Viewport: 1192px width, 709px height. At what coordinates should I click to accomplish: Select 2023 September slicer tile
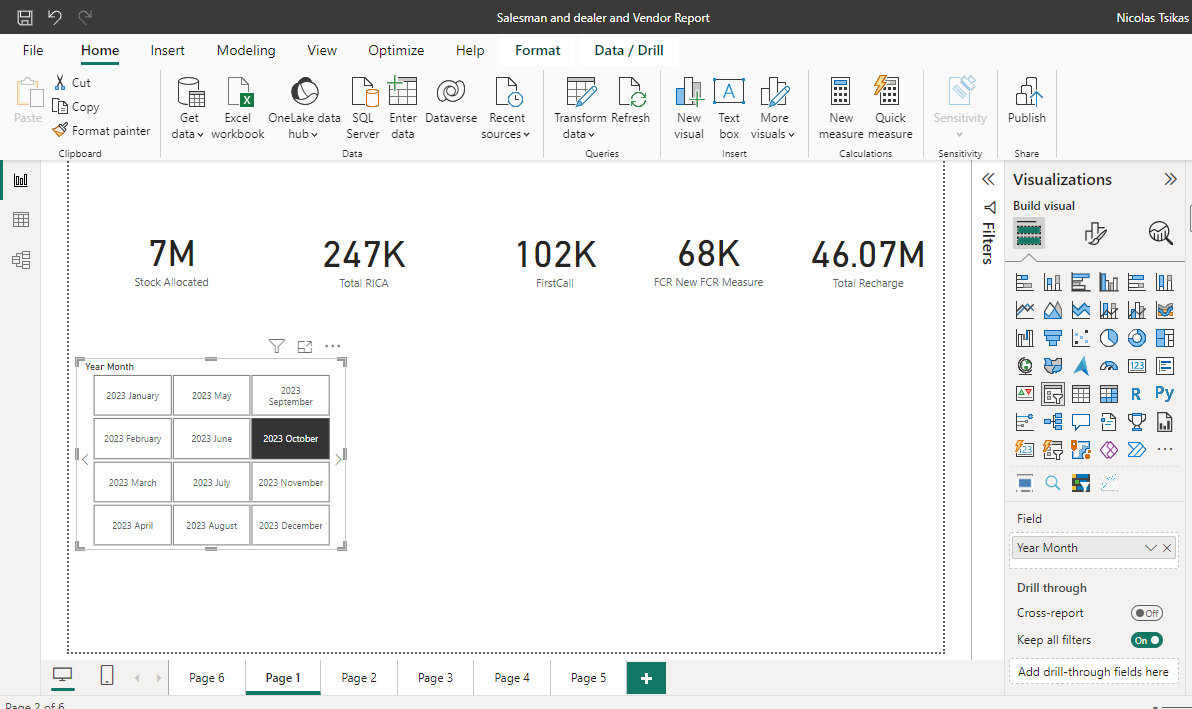coord(290,395)
